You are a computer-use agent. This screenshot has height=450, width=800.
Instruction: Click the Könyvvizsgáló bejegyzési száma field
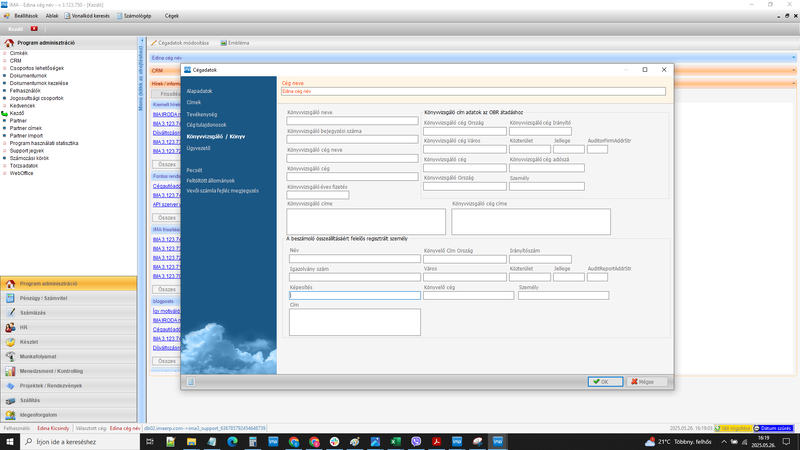point(353,139)
